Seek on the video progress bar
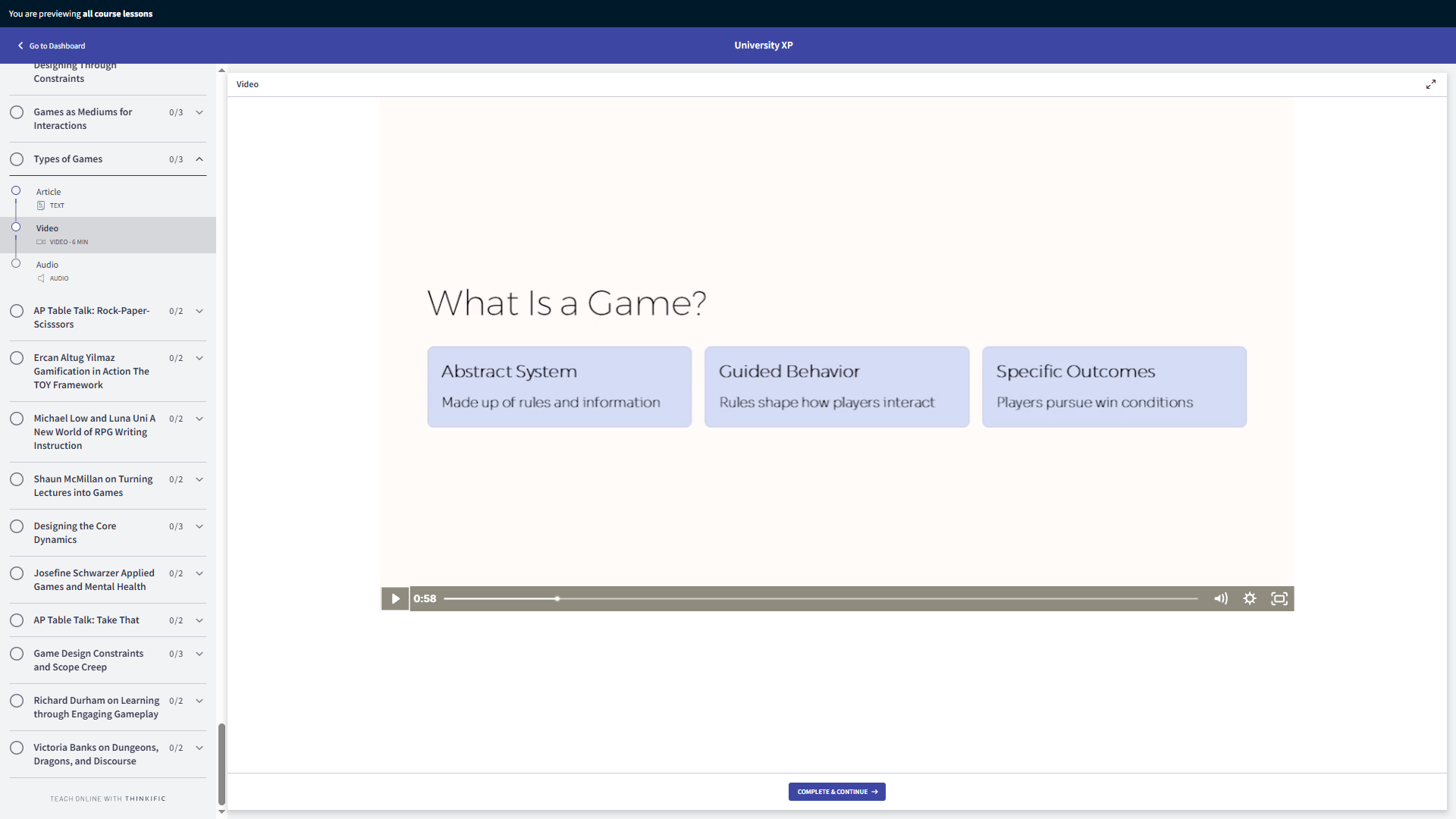Screen dimensions: 1456x819 pos(819,598)
